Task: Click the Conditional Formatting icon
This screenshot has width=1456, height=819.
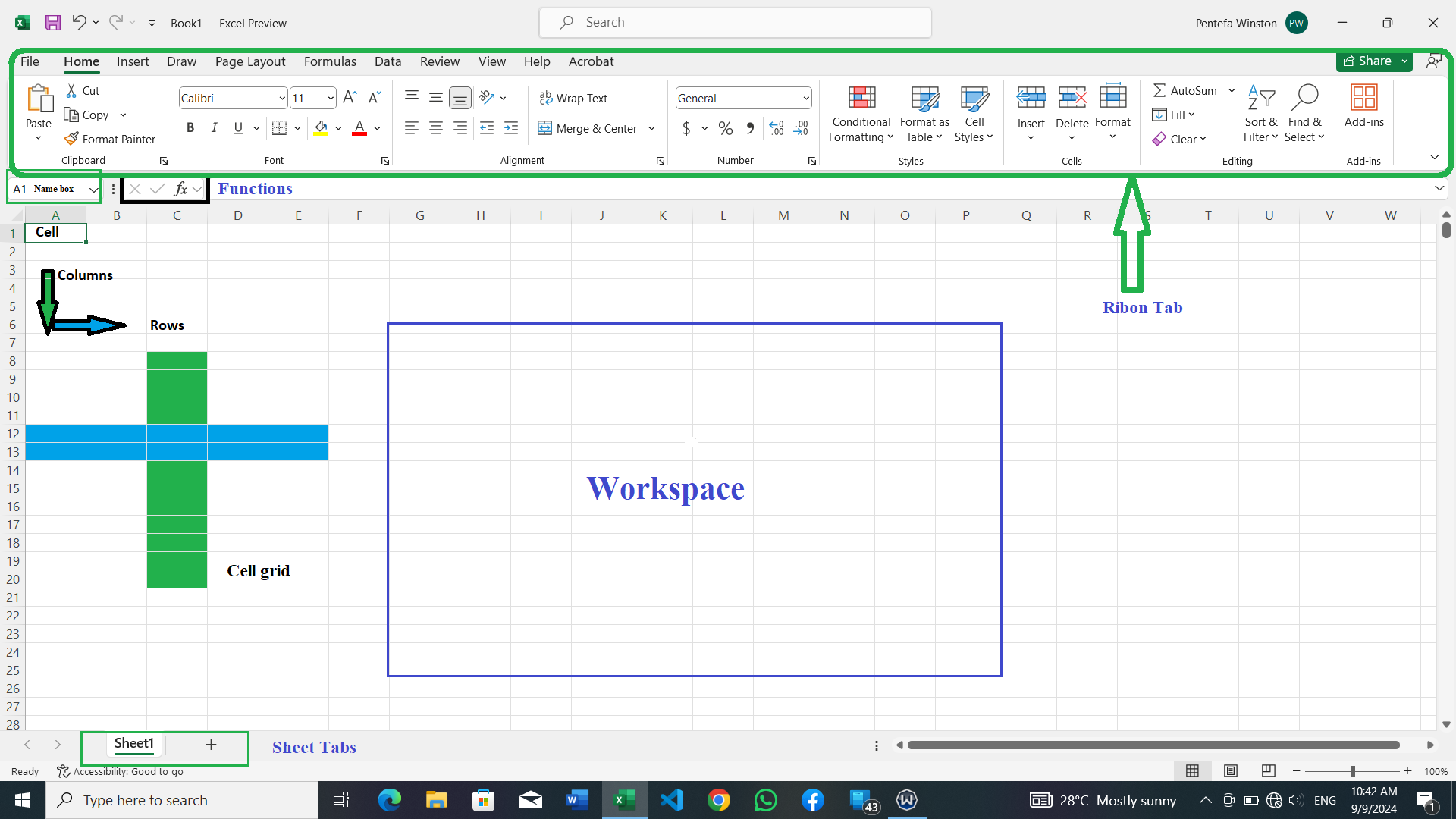Action: [x=861, y=99]
